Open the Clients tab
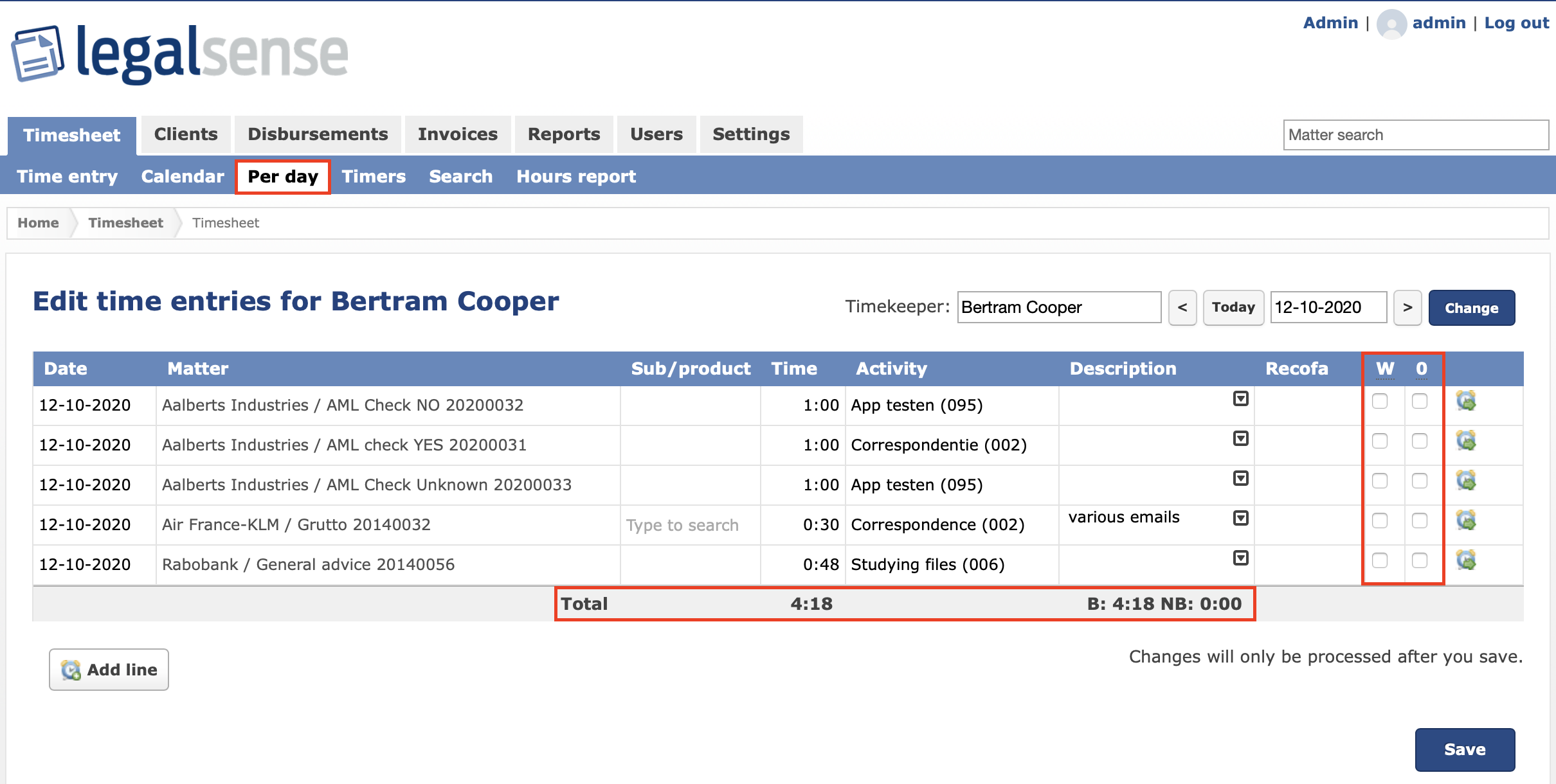 pos(186,134)
